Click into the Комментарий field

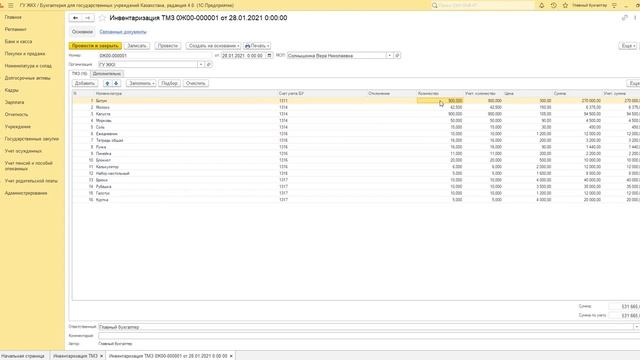tap(369, 336)
